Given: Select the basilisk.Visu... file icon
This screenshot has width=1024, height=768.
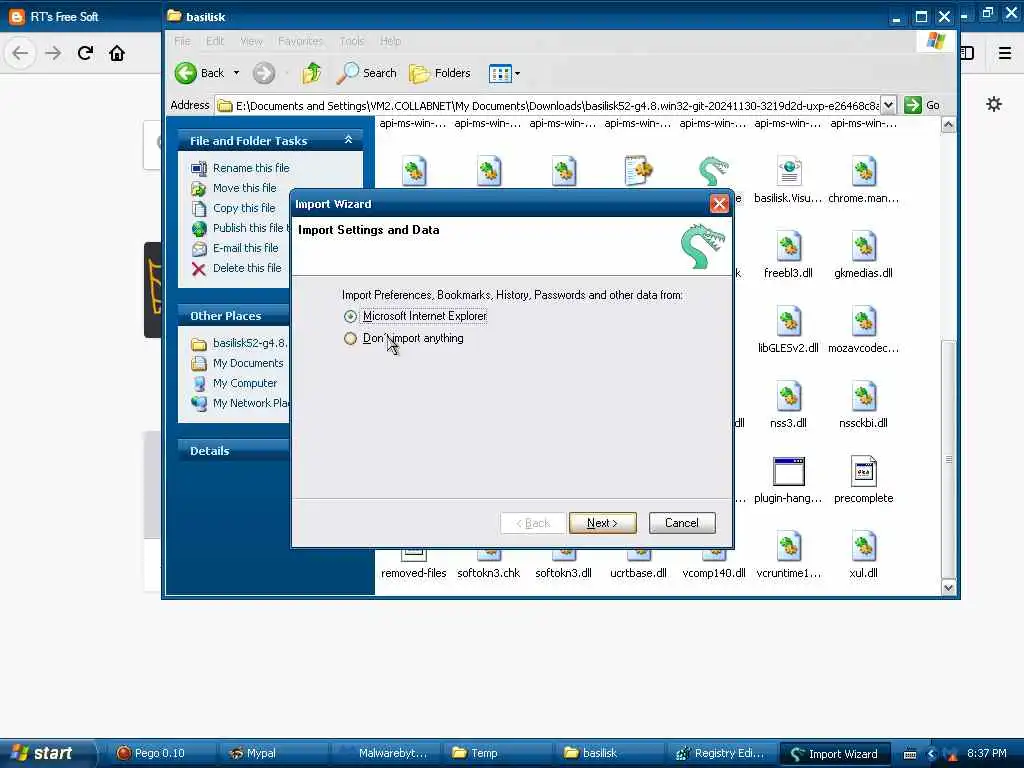Looking at the screenshot, I should (789, 172).
